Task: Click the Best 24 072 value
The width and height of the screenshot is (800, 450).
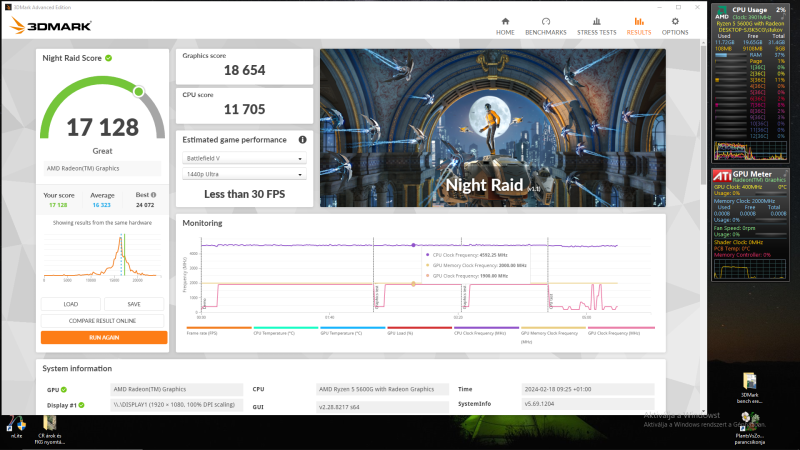Action: click(145, 205)
